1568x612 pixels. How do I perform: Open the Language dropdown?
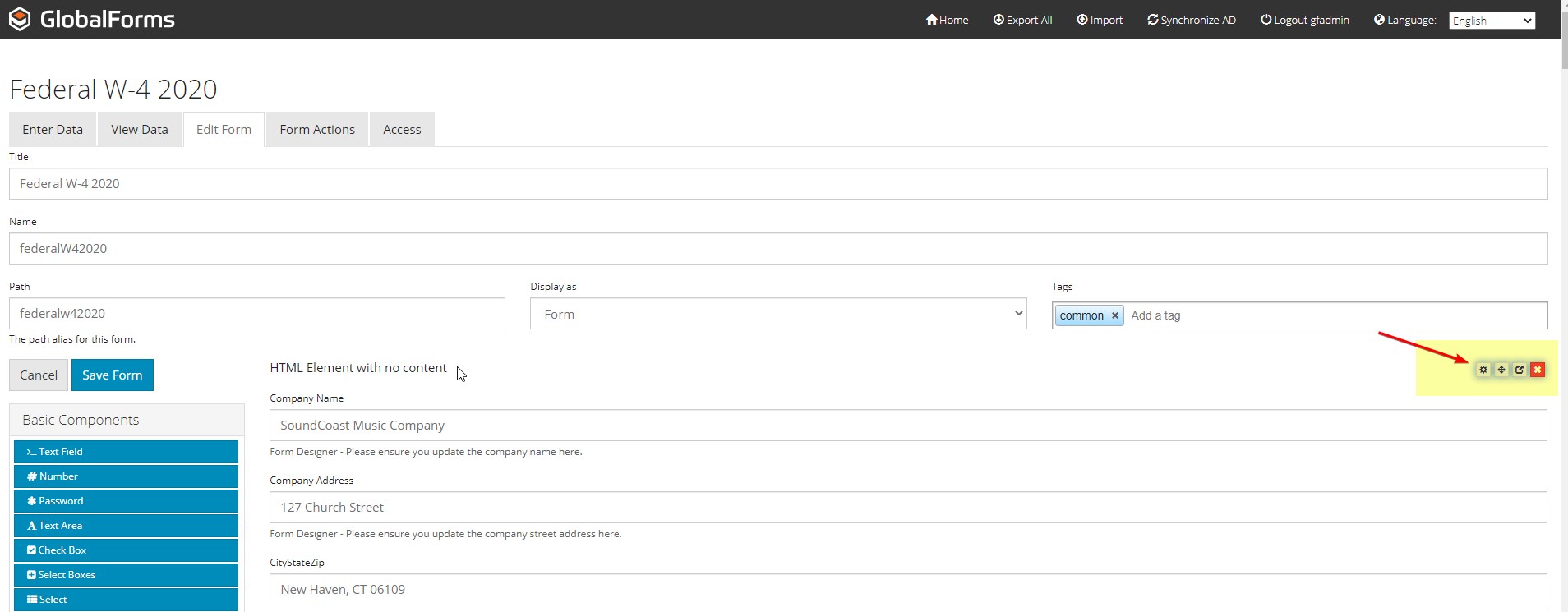click(x=1492, y=21)
